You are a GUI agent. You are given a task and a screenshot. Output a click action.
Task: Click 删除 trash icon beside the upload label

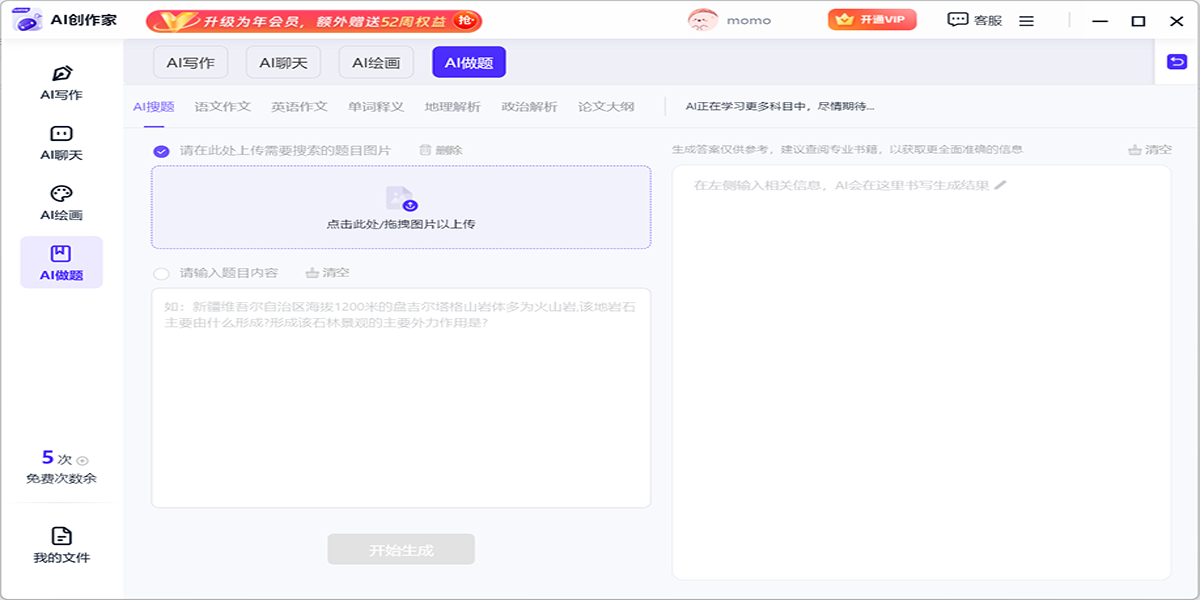441,150
